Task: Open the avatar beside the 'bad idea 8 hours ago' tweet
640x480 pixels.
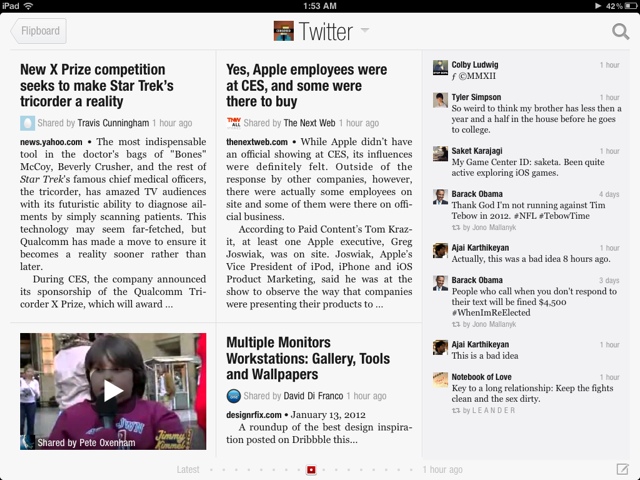Action: click(x=440, y=251)
